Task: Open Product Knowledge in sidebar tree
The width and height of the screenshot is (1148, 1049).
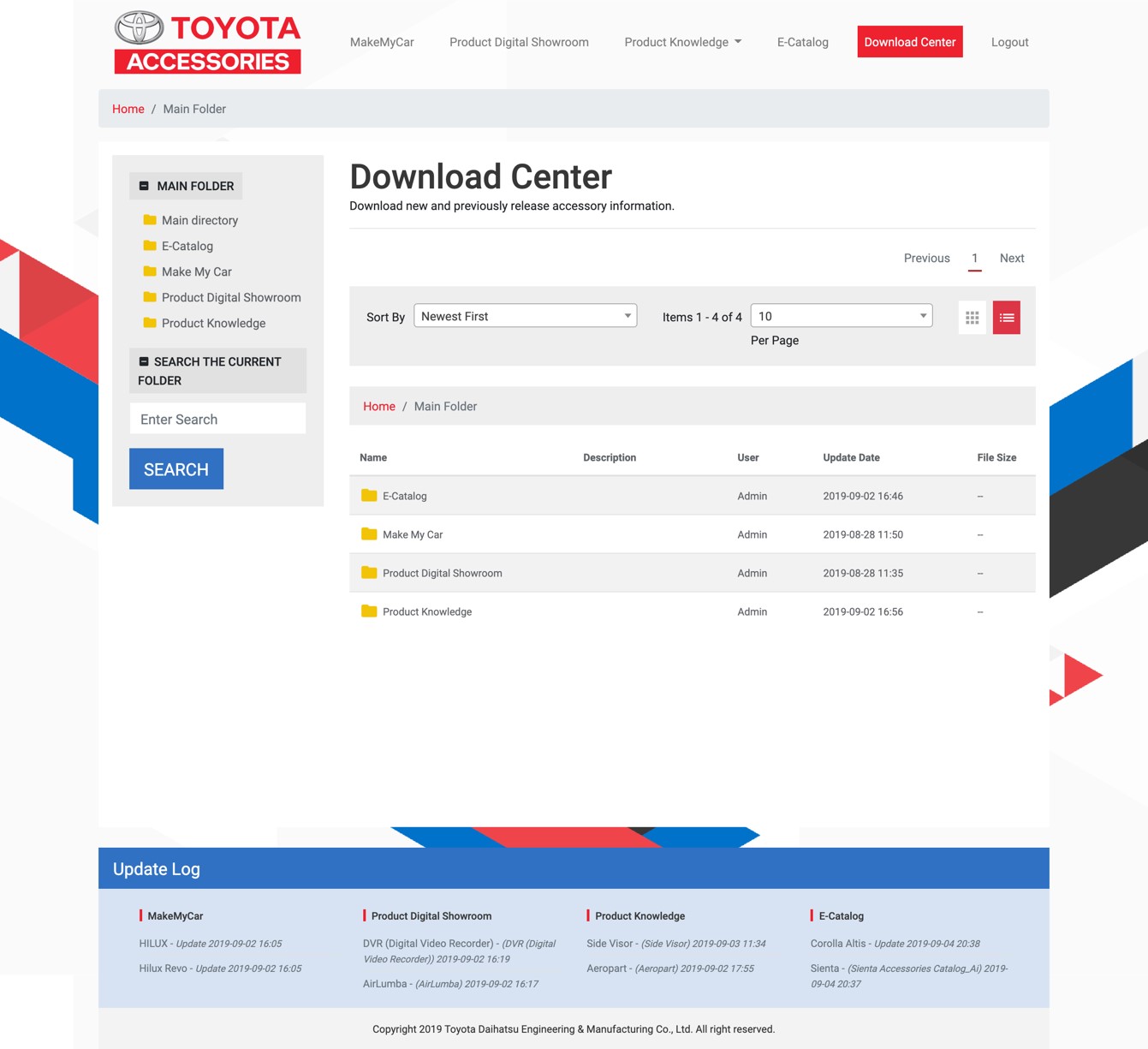Action: tap(213, 323)
